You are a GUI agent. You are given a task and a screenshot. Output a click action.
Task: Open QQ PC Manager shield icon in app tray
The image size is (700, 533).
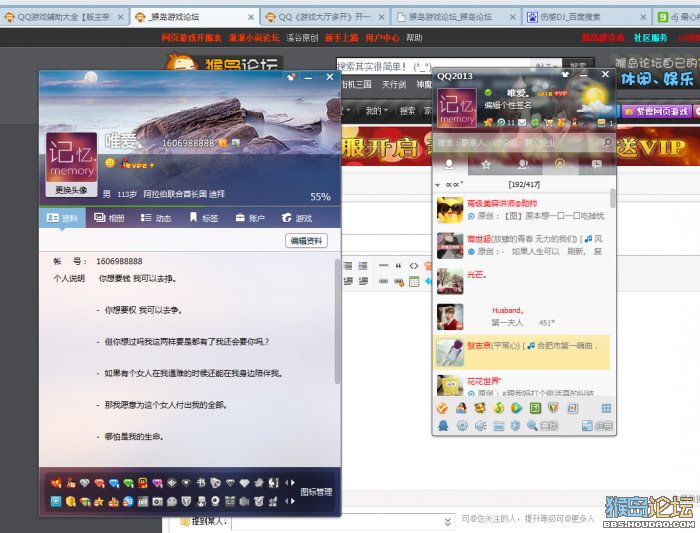[x=553, y=408]
